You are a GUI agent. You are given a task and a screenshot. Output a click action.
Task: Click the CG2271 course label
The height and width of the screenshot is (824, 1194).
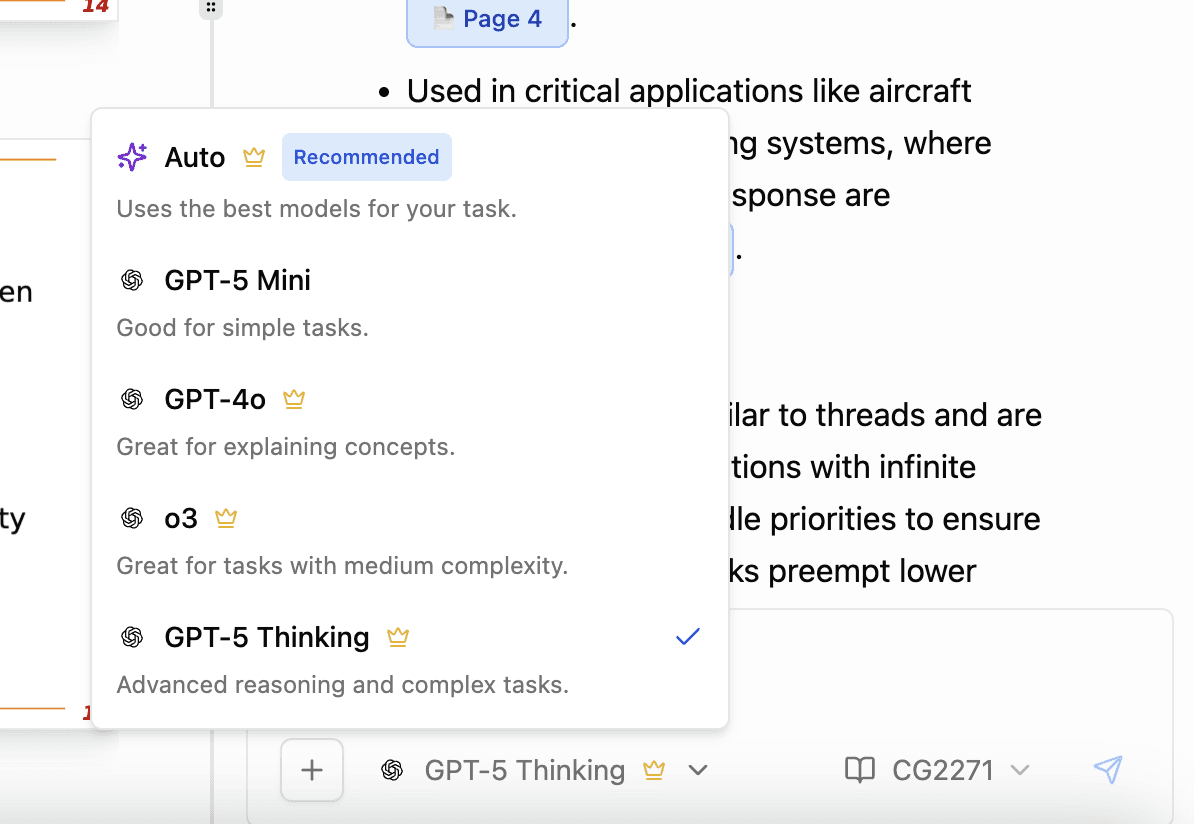943,770
